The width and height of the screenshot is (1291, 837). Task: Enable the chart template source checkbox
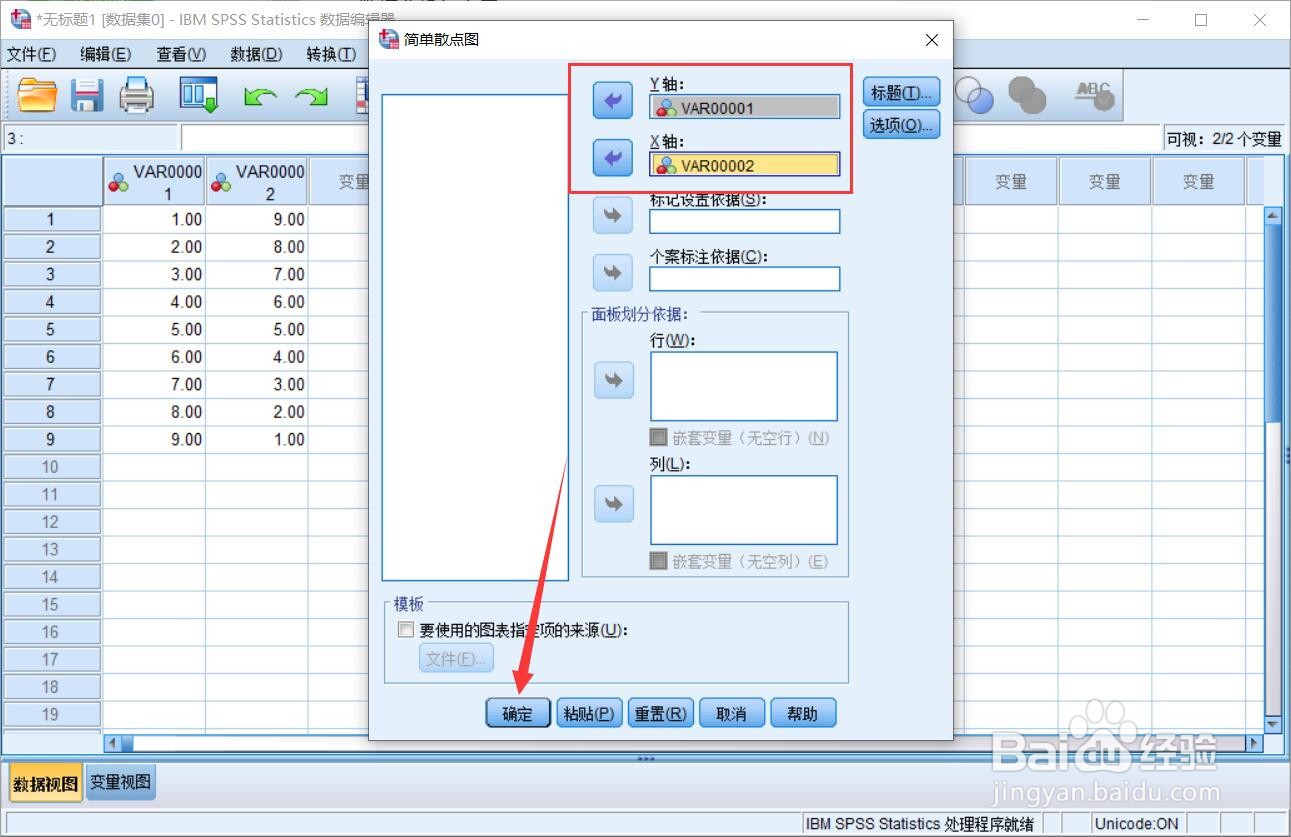(x=406, y=629)
